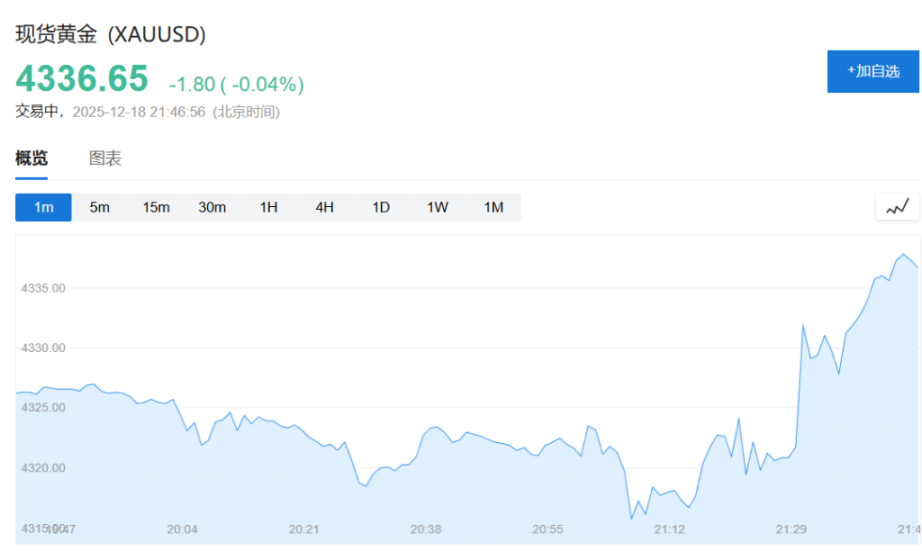The image size is (922, 551).
Task: Click the 4335.00 price axis label
Action: (x=43, y=288)
